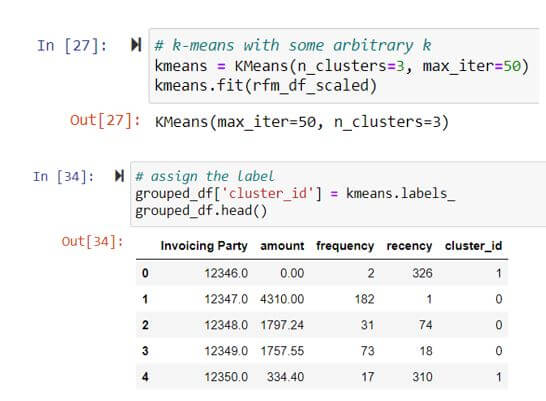
Task: Click the recency column header
Action: (x=409, y=246)
